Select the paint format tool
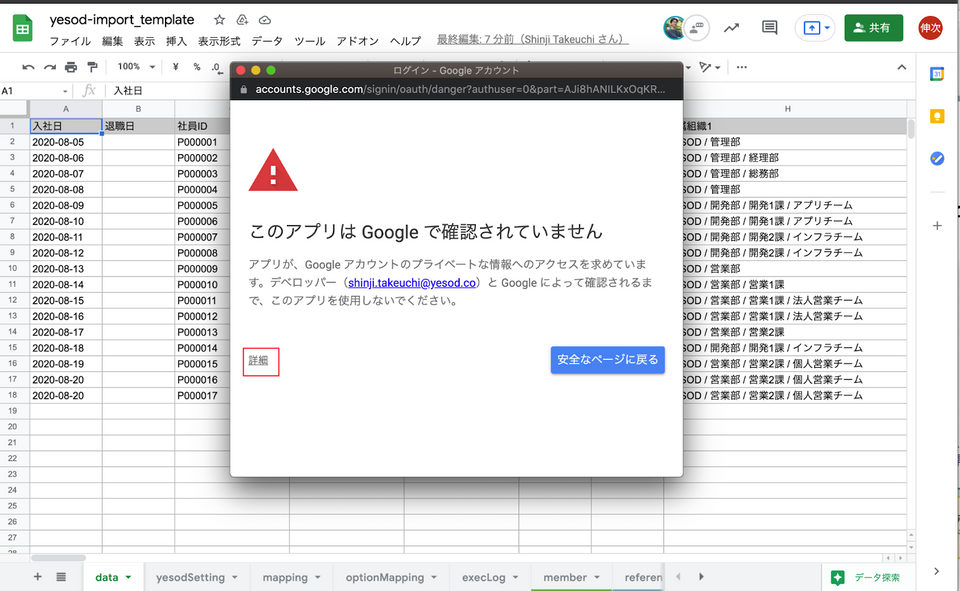This screenshot has width=960, height=591. (x=92, y=67)
